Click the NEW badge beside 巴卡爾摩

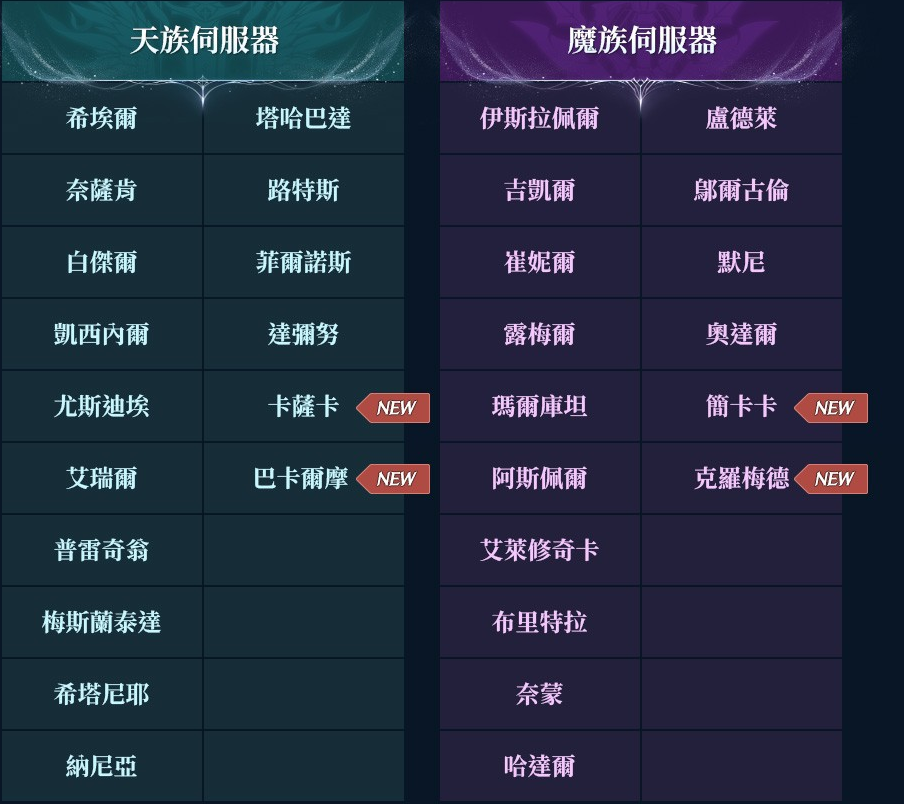point(395,479)
